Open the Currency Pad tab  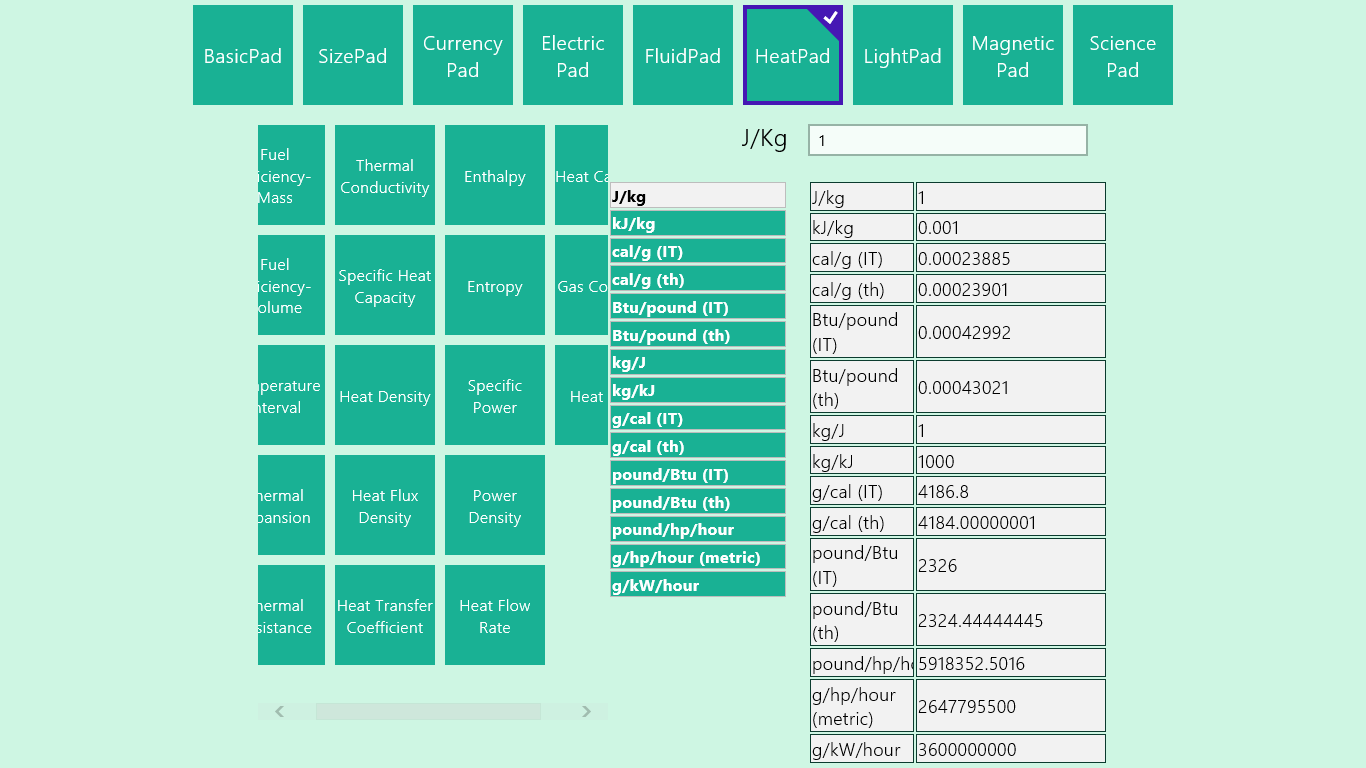[463, 55]
